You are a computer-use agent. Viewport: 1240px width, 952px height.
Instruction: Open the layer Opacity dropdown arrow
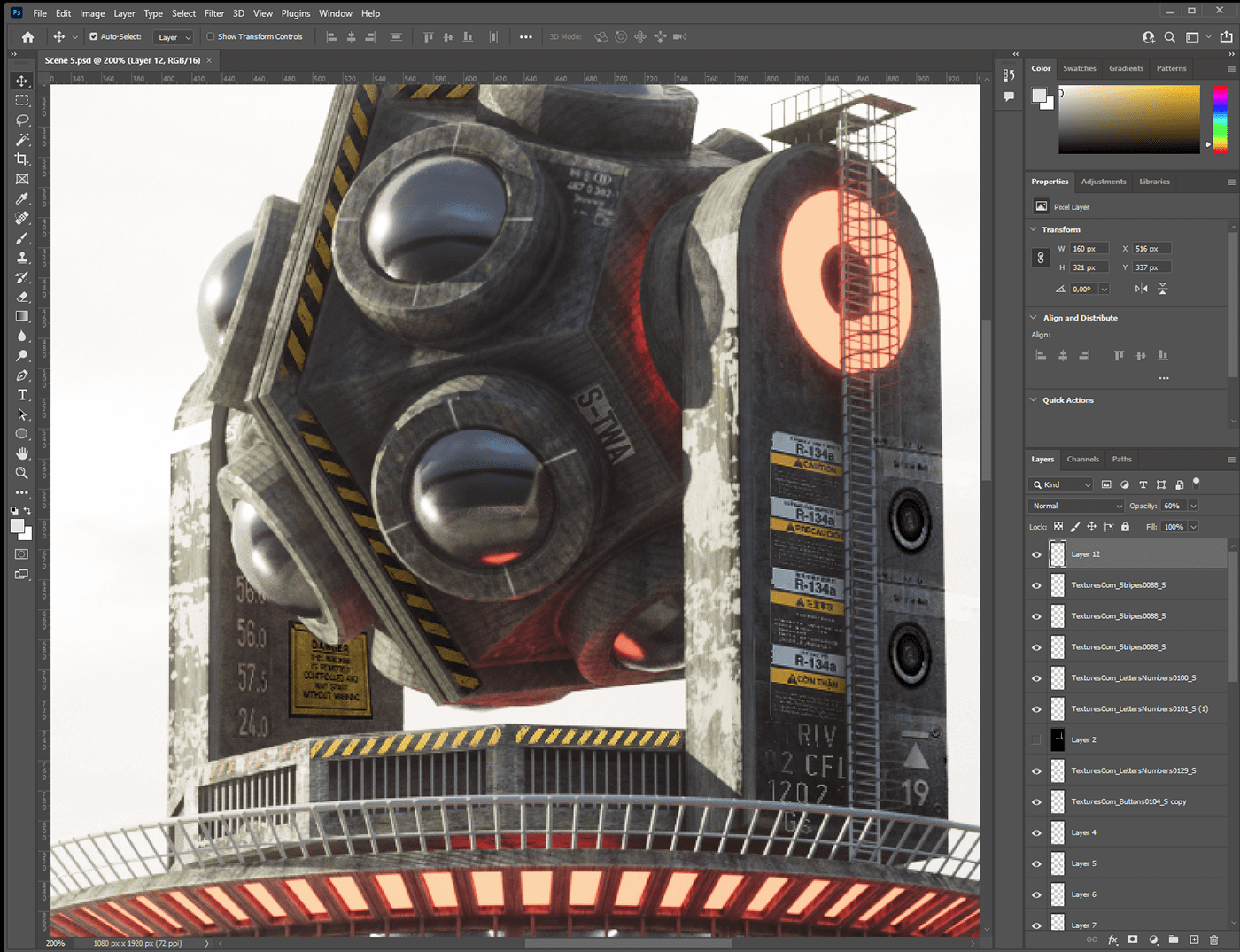tap(1193, 506)
